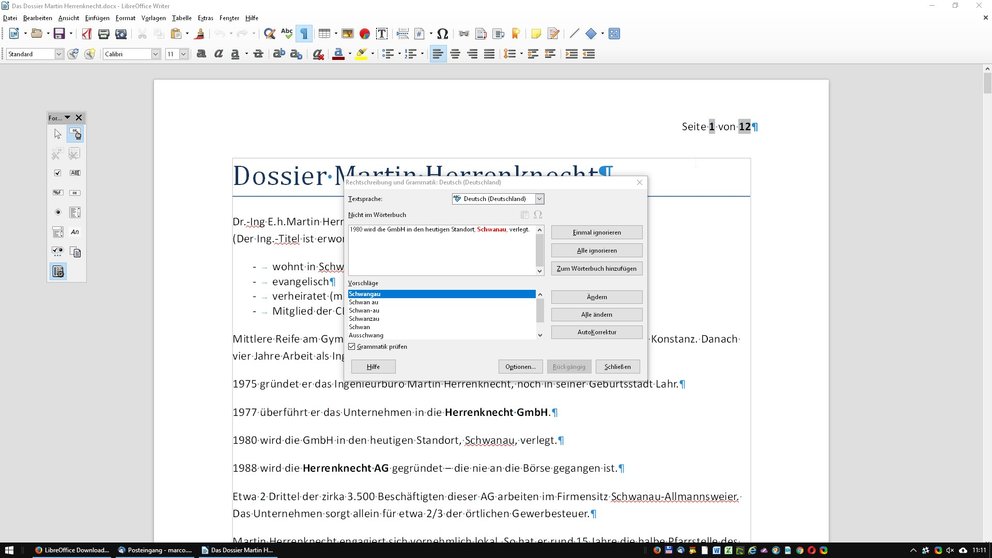Click the Abc spelling check icon

pyautogui.click(x=287, y=34)
